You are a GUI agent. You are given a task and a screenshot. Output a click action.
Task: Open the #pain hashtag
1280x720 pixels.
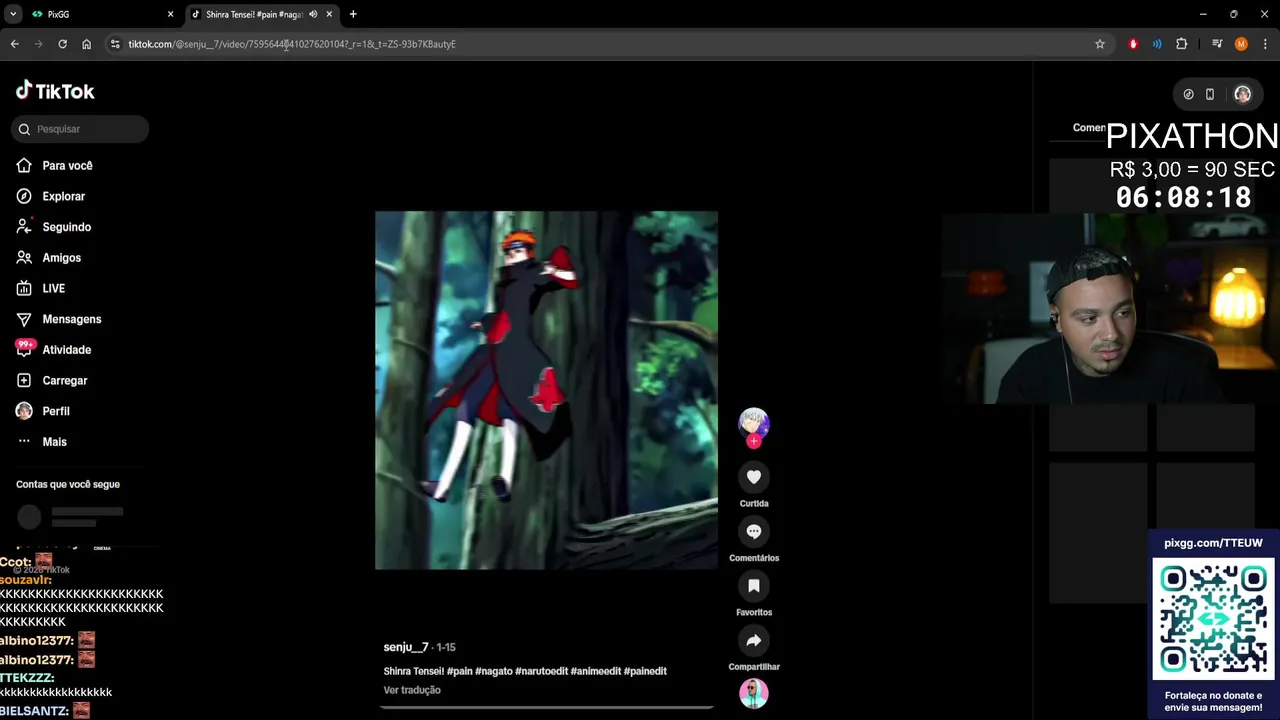[x=459, y=671]
